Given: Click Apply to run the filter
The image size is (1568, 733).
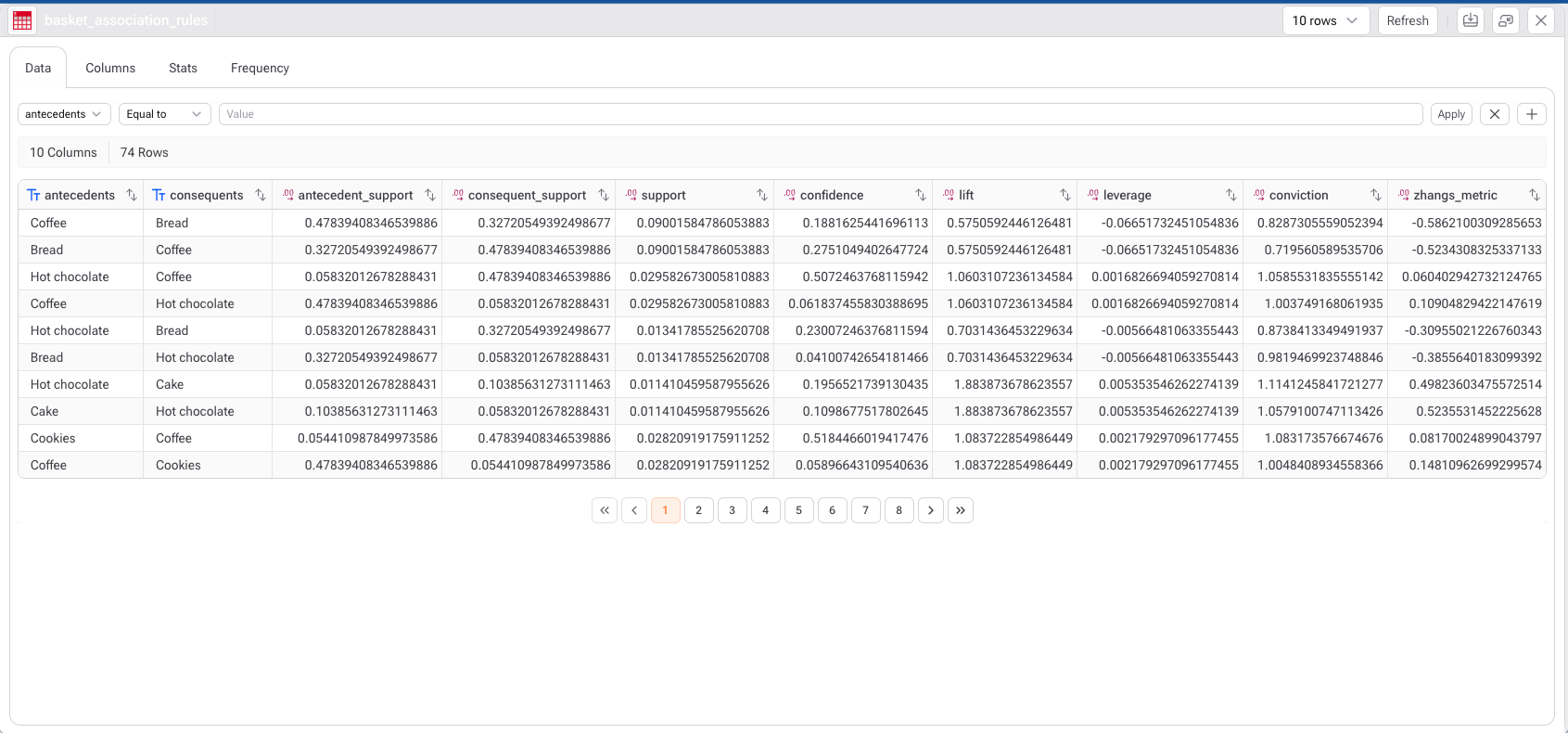Looking at the screenshot, I should pos(1451,114).
